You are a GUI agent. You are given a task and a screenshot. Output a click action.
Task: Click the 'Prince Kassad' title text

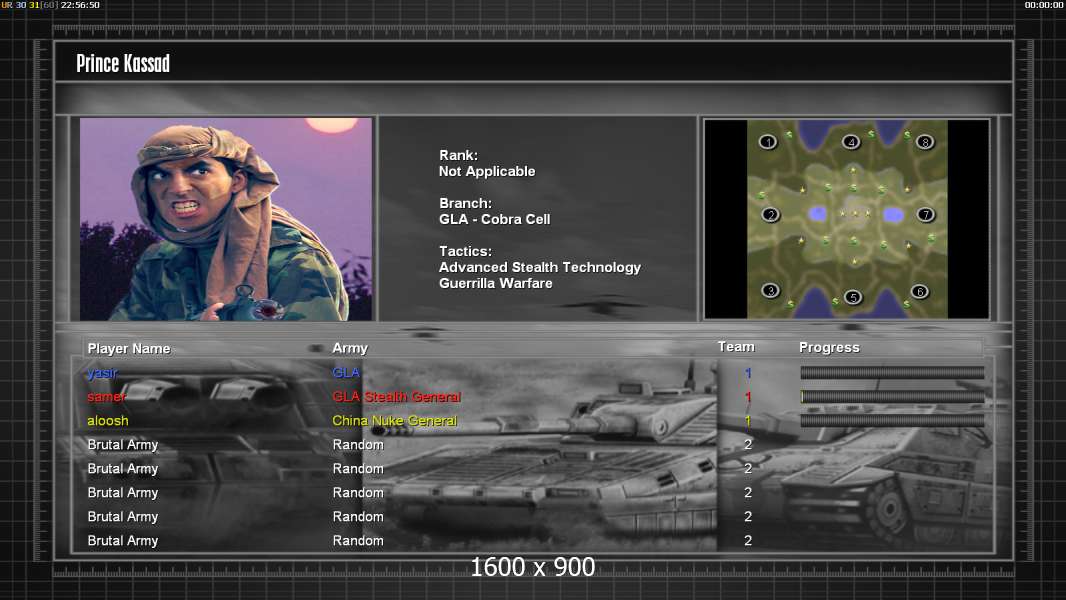click(123, 64)
